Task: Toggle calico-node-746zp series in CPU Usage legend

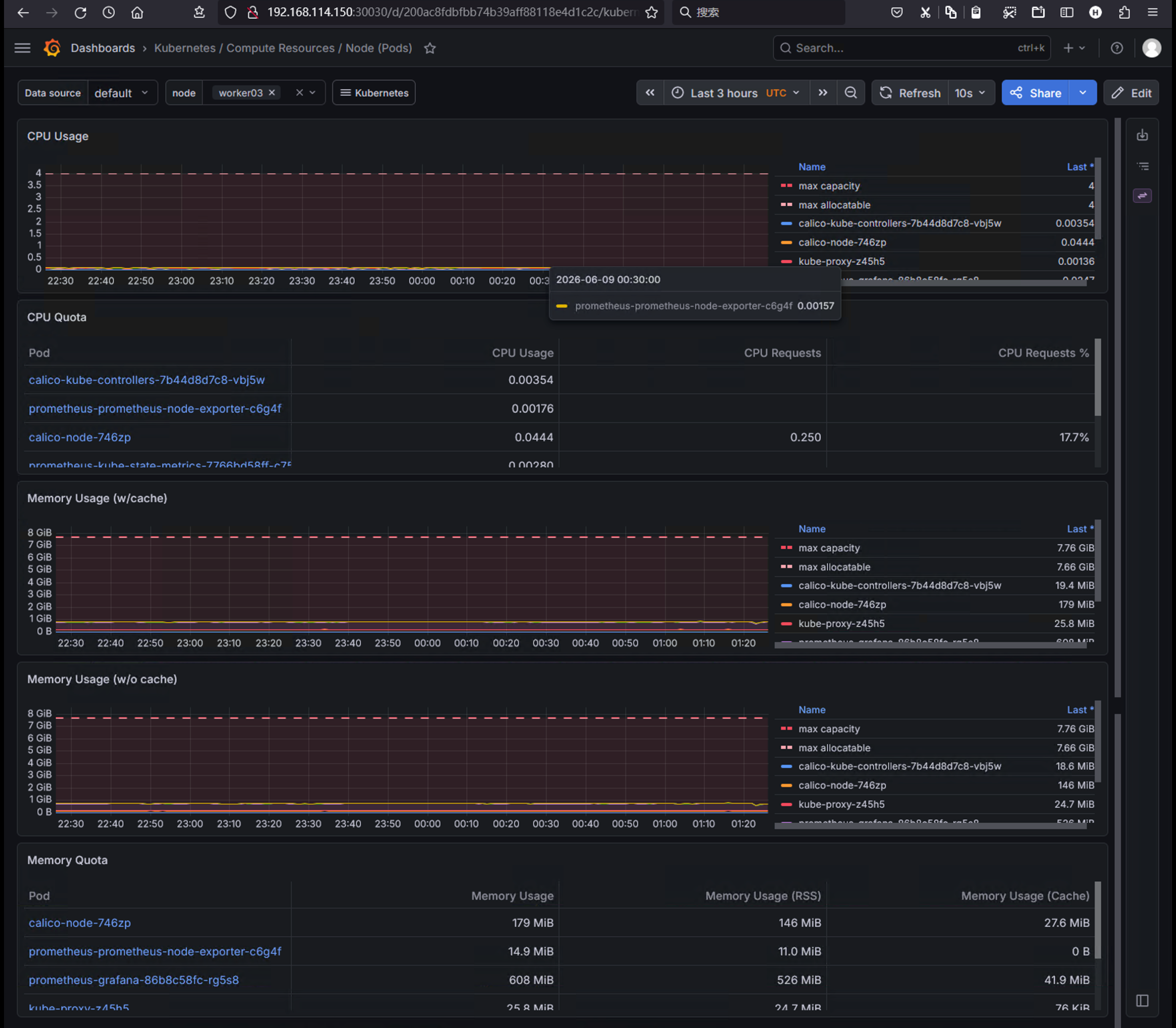Action: pos(842,242)
